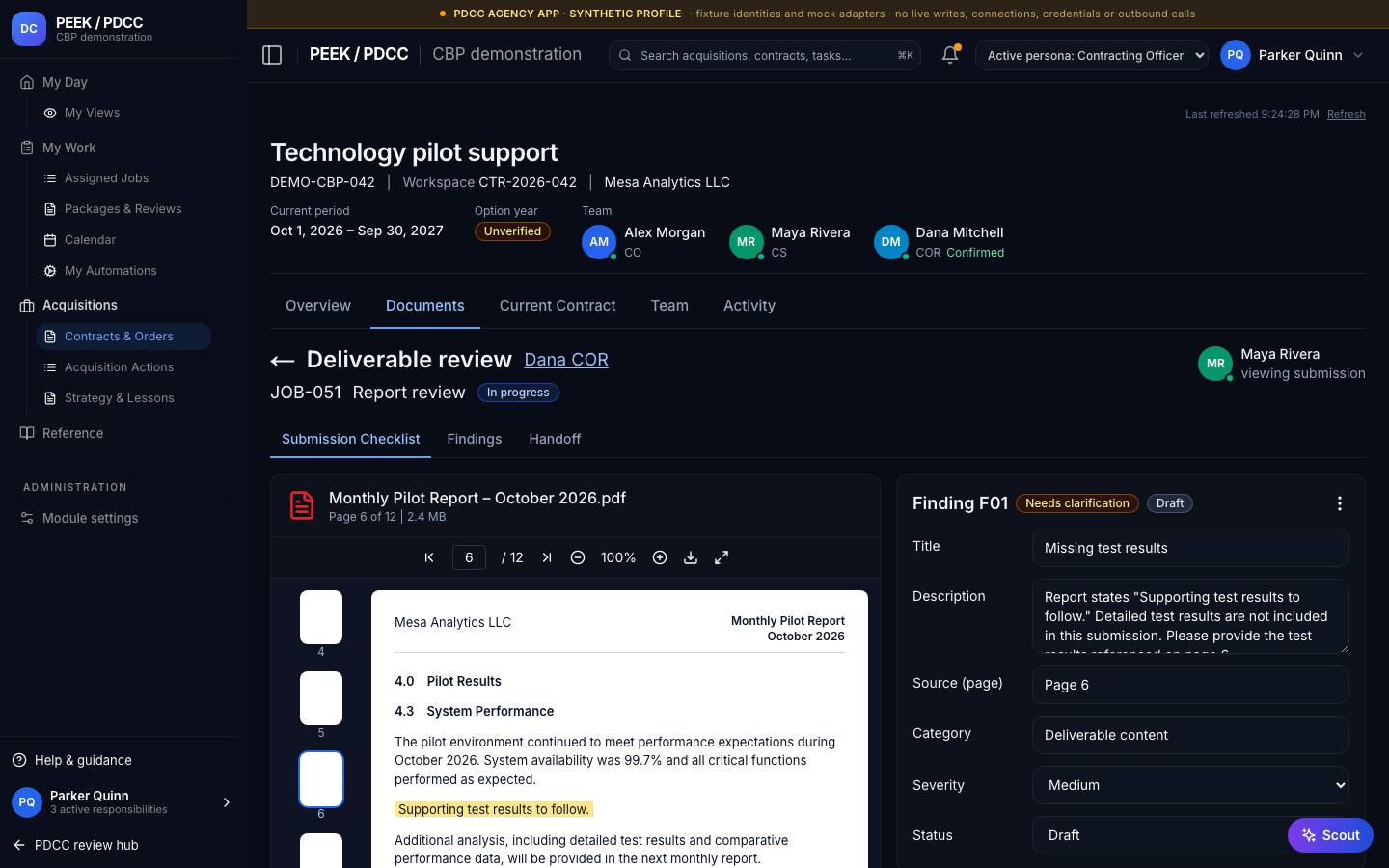1389x868 pixels.
Task: Open Finding F01 more options menu
Action: pos(1339,503)
